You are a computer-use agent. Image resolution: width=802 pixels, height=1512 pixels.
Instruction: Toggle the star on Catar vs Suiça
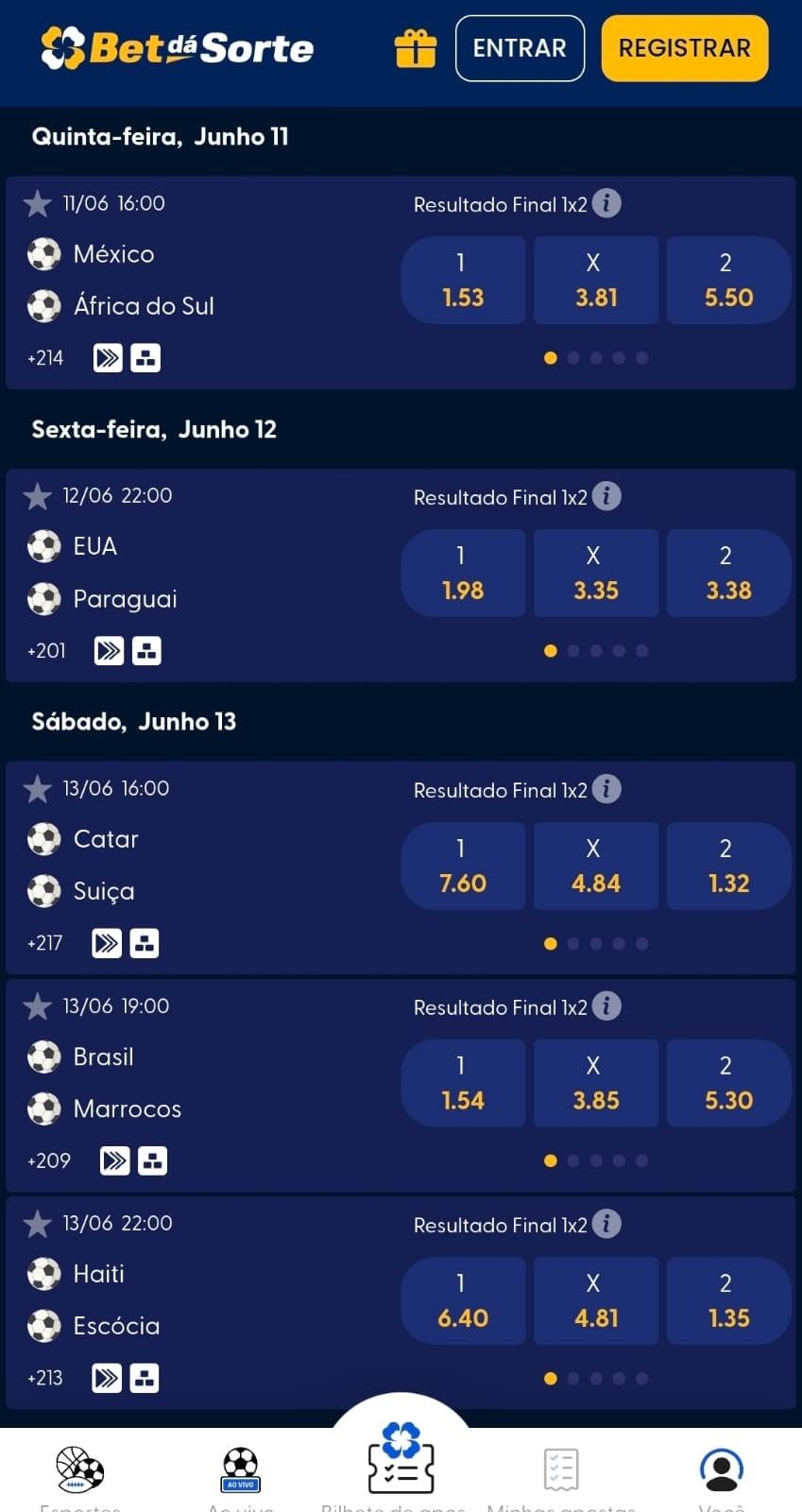[x=38, y=788]
